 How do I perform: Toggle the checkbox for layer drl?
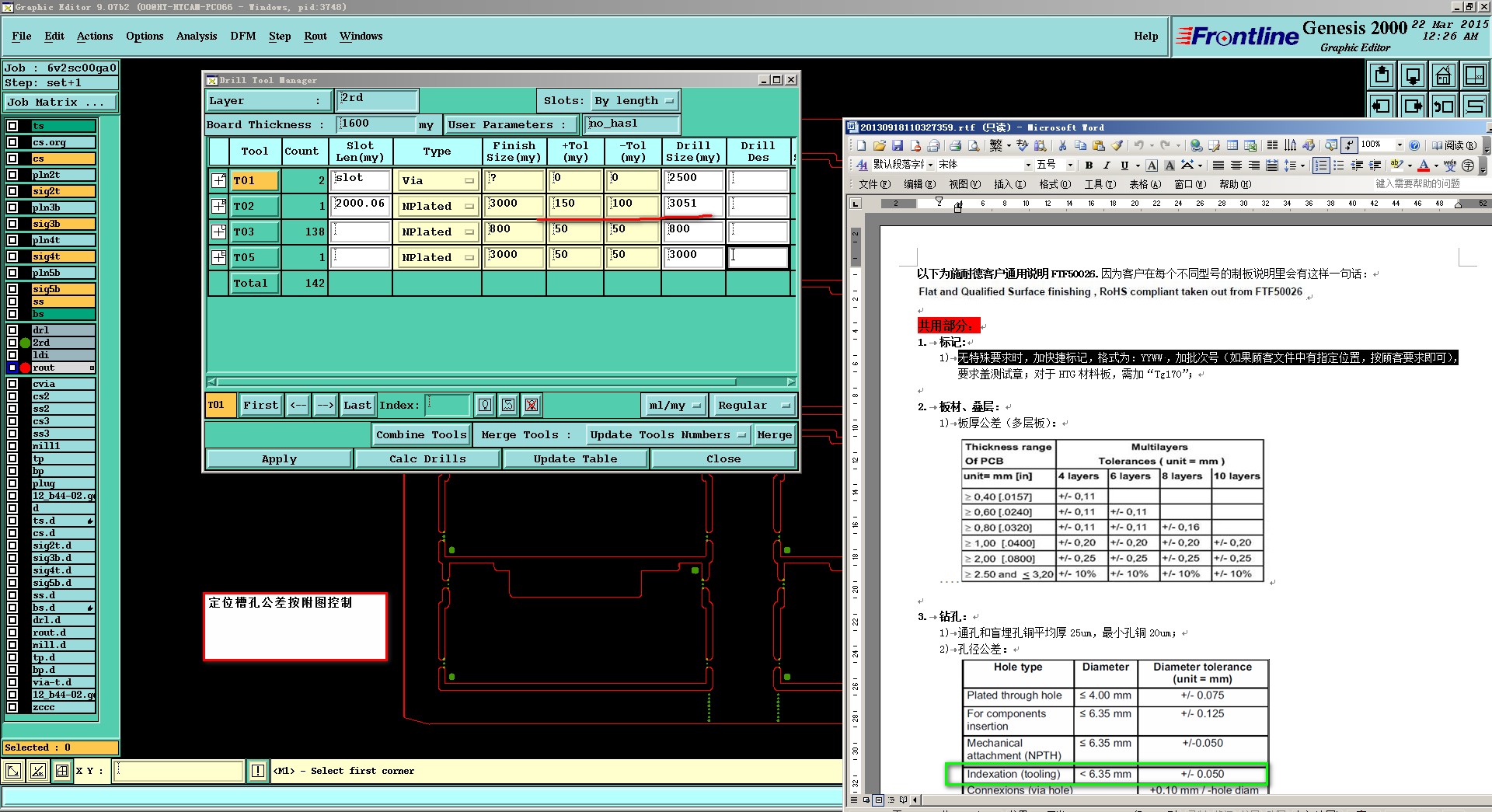click(12, 330)
